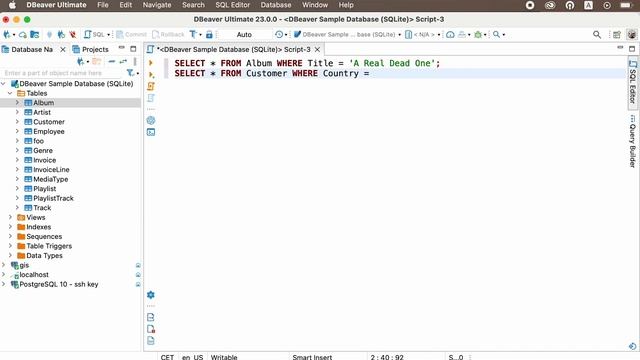Click the Rollback transaction button
Screen dimensions: 640x360
point(168,35)
